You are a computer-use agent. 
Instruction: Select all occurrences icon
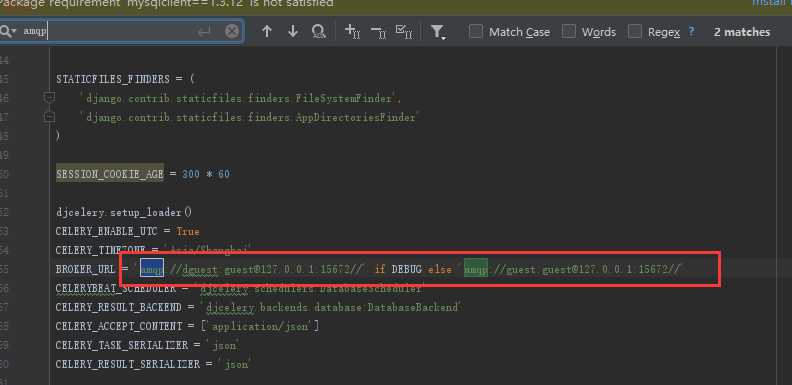click(404, 31)
